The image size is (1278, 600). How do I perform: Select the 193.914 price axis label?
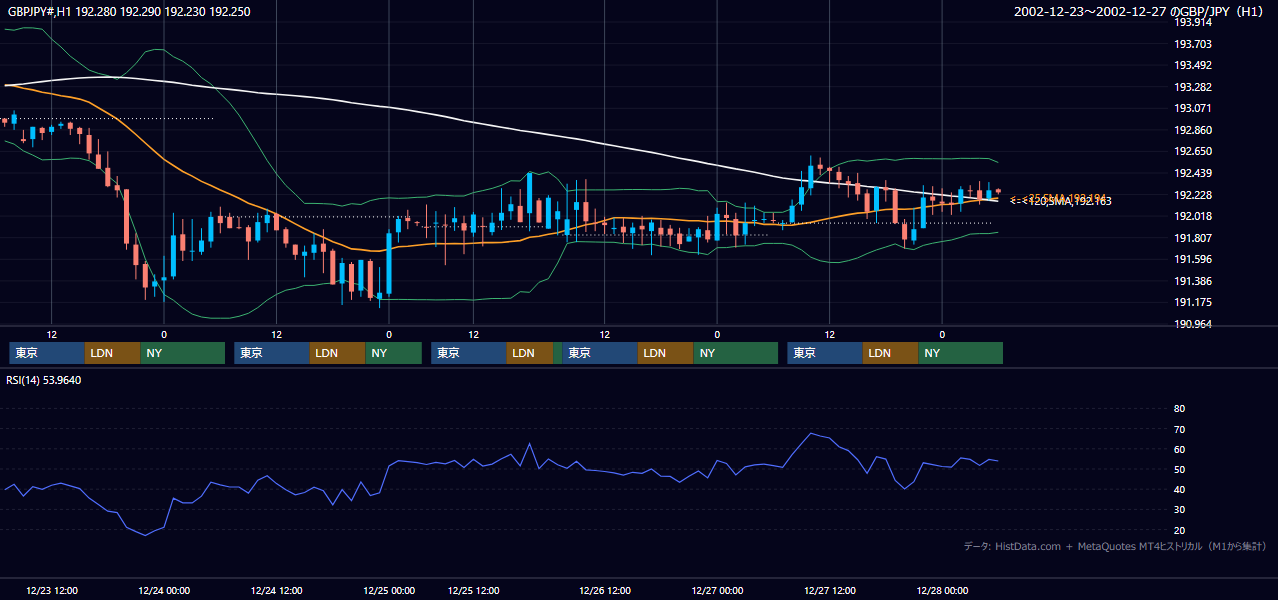[1192, 22]
